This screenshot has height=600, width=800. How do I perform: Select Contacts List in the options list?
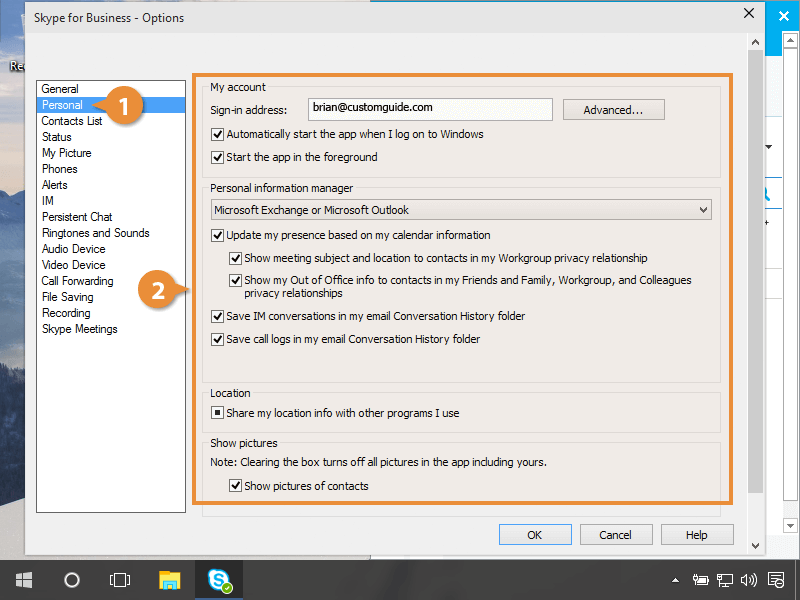pos(72,121)
